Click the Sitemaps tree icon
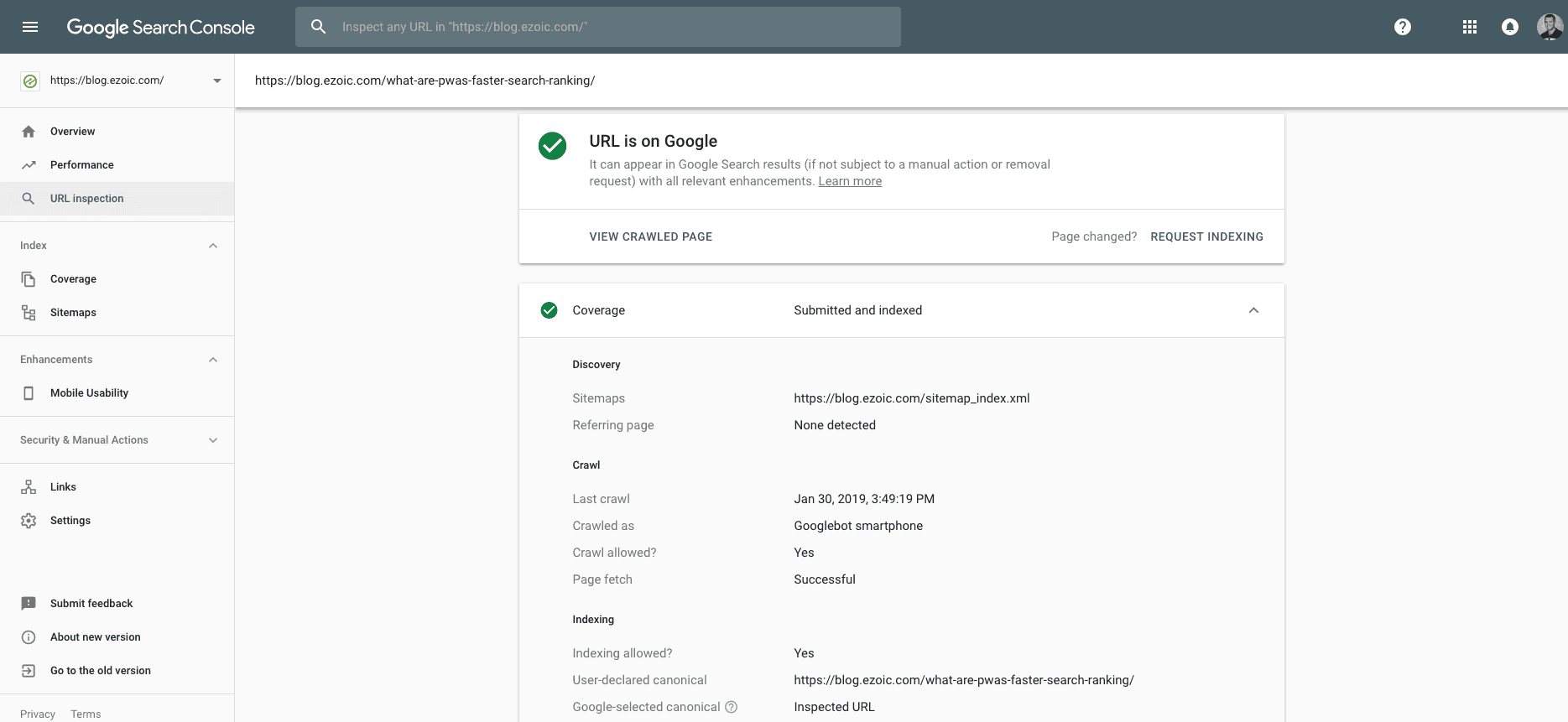Image resolution: width=1568 pixels, height=722 pixels. click(x=29, y=313)
